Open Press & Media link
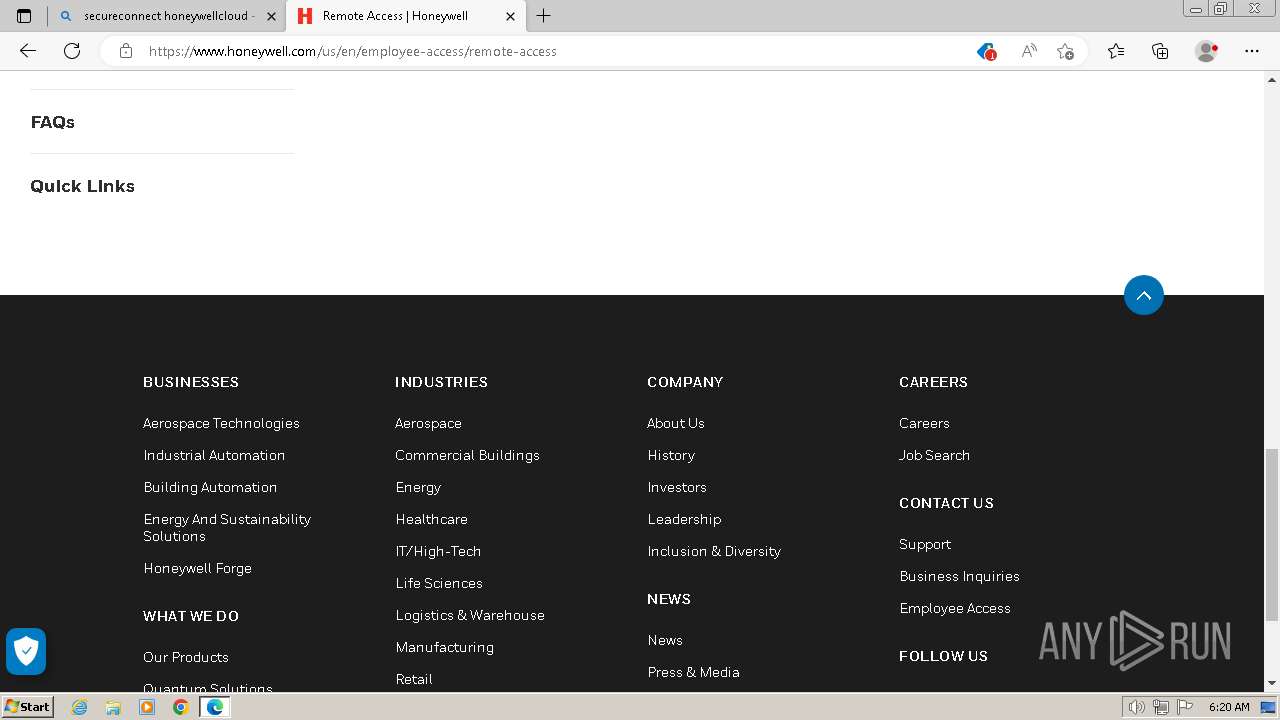This screenshot has width=1280, height=720. pos(693,672)
